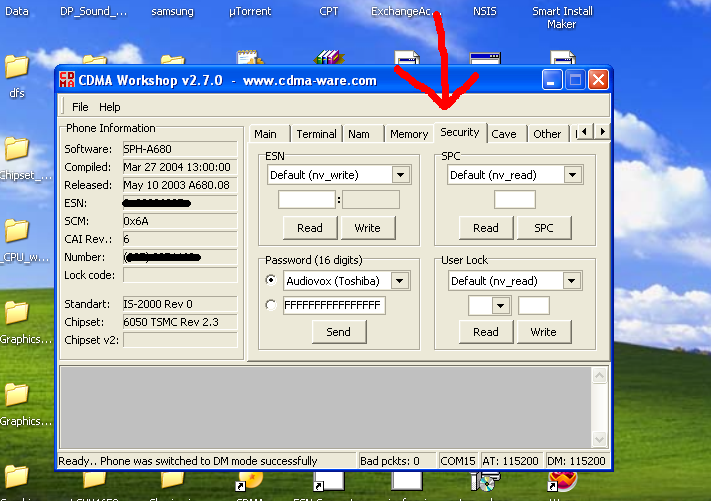Click the Smart Install Maker desktop label
711x501 pixels.
[x=562, y=18]
